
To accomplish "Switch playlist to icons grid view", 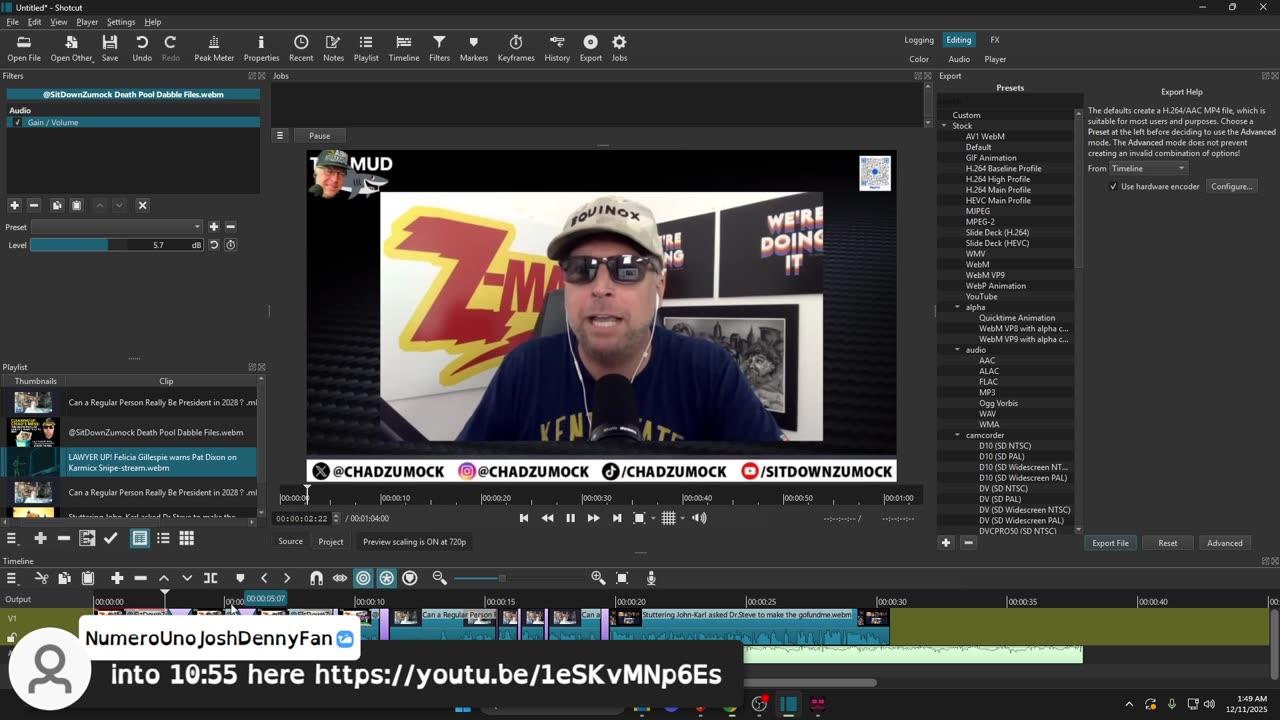I will coord(187,538).
